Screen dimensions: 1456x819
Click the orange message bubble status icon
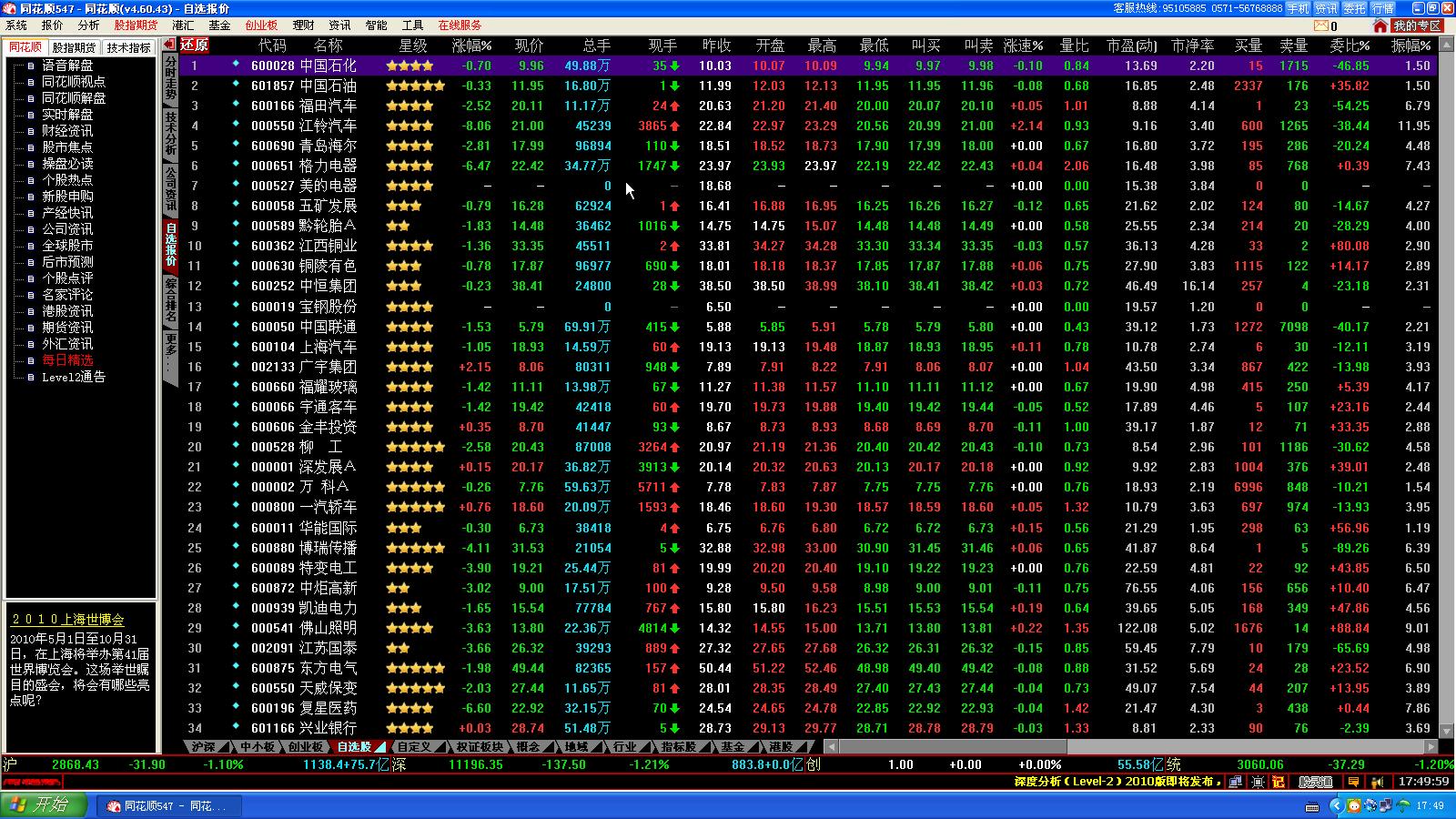click(1355, 781)
